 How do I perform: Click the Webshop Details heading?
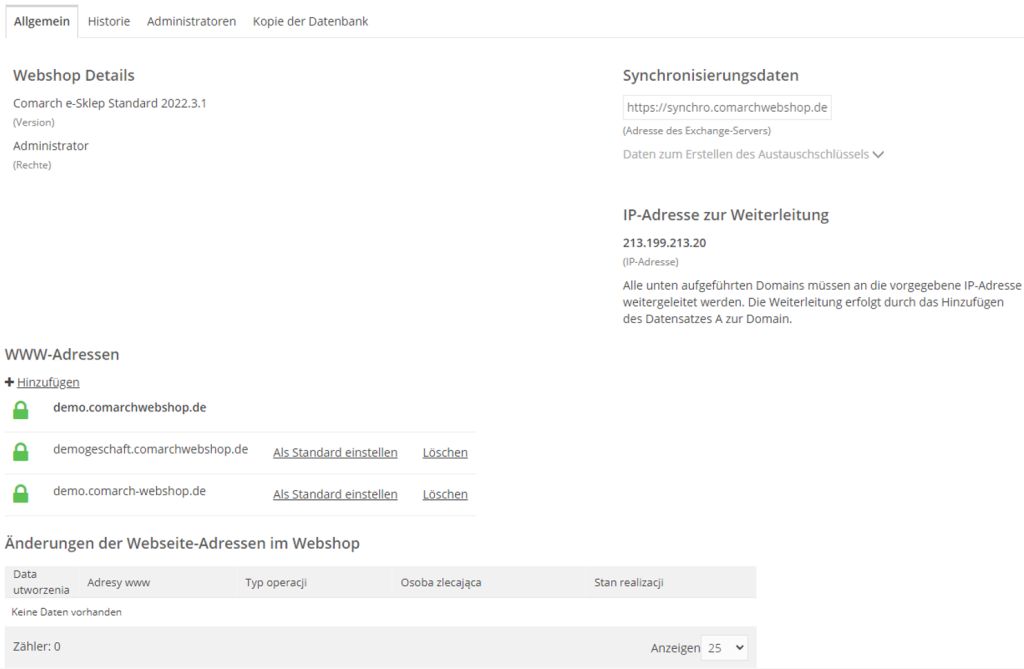point(74,75)
